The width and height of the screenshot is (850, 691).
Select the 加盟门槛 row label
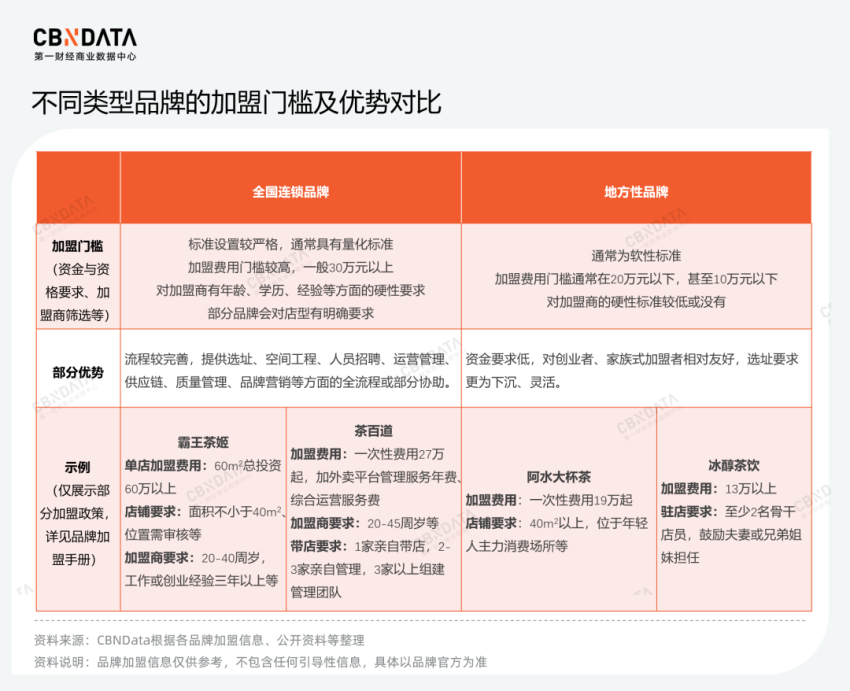(x=77, y=246)
